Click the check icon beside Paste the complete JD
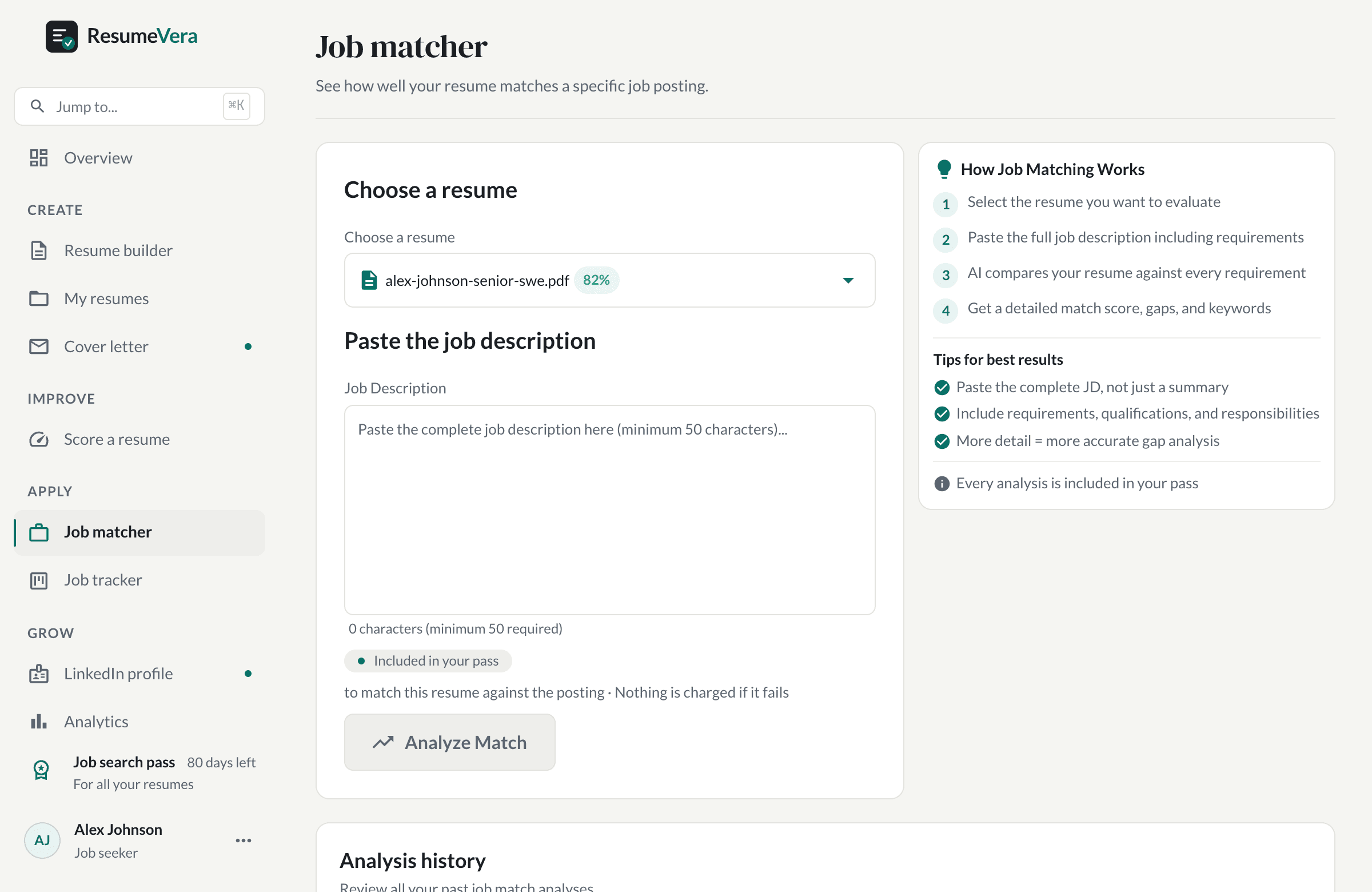 click(x=942, y=388)
